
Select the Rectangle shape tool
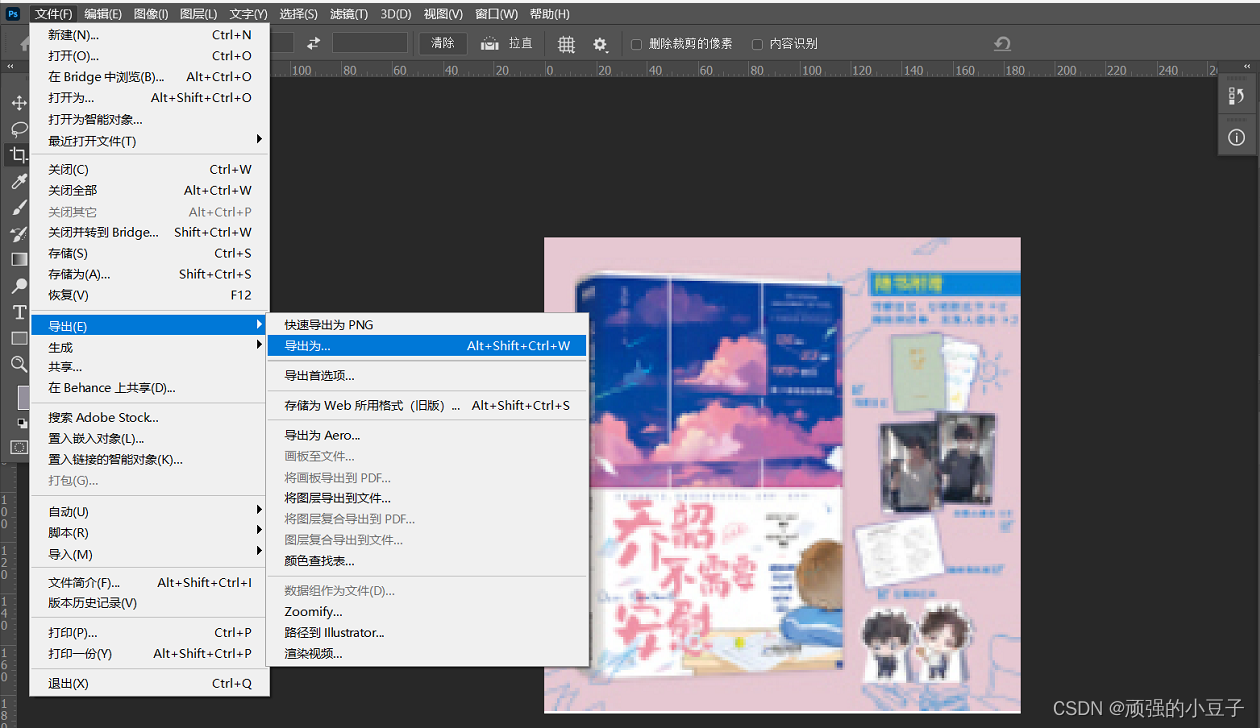tap(19, 338)
